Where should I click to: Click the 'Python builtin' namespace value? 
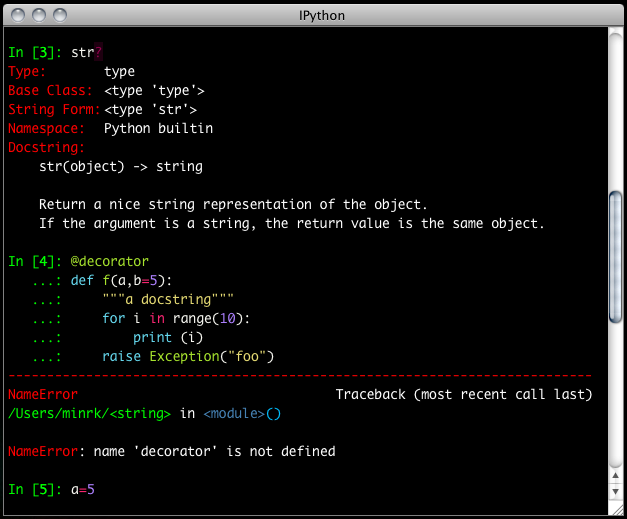pyautogui.click(x=158, y=129)
